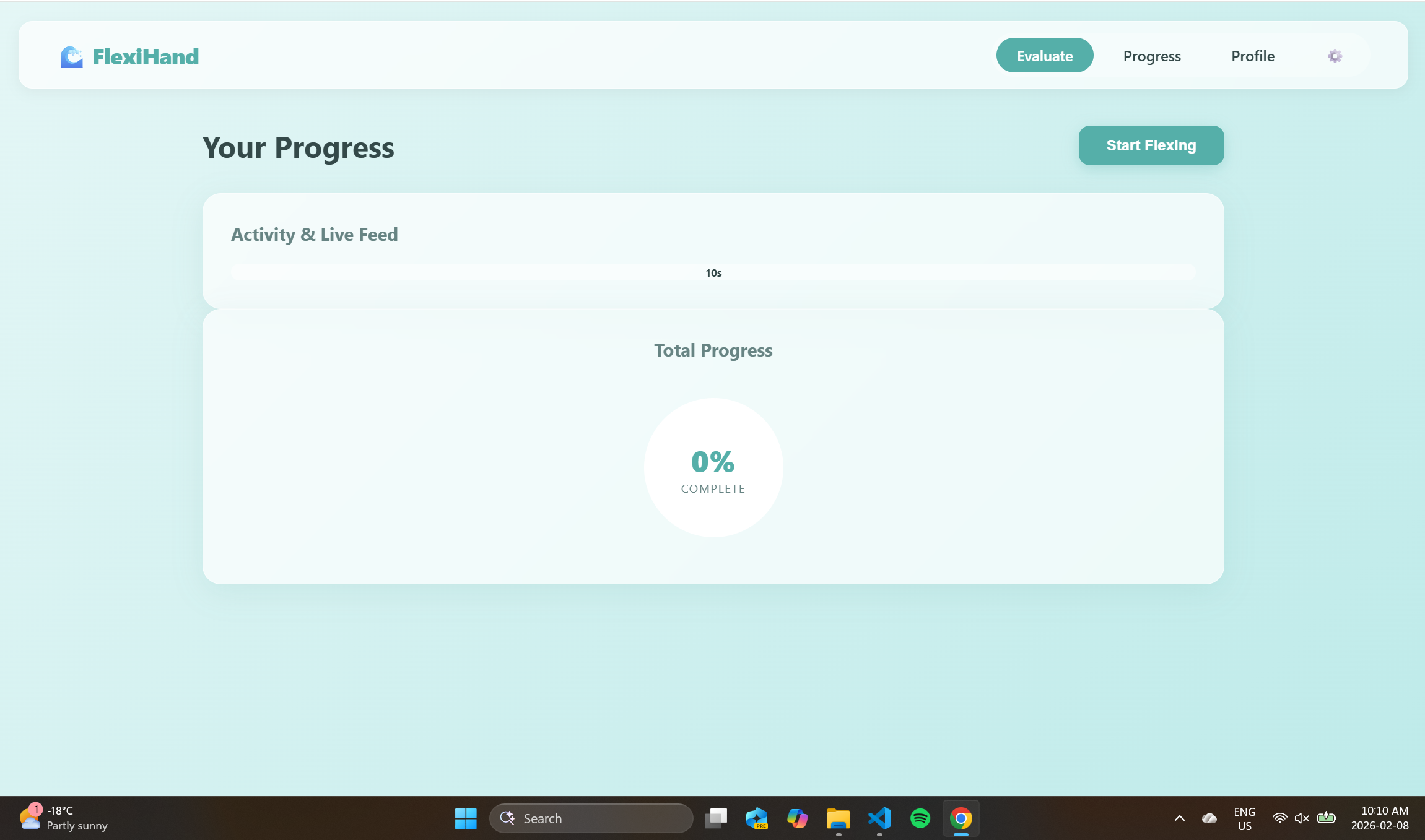
Task: Open Task View on the taskbar
Action: point(716,818)
